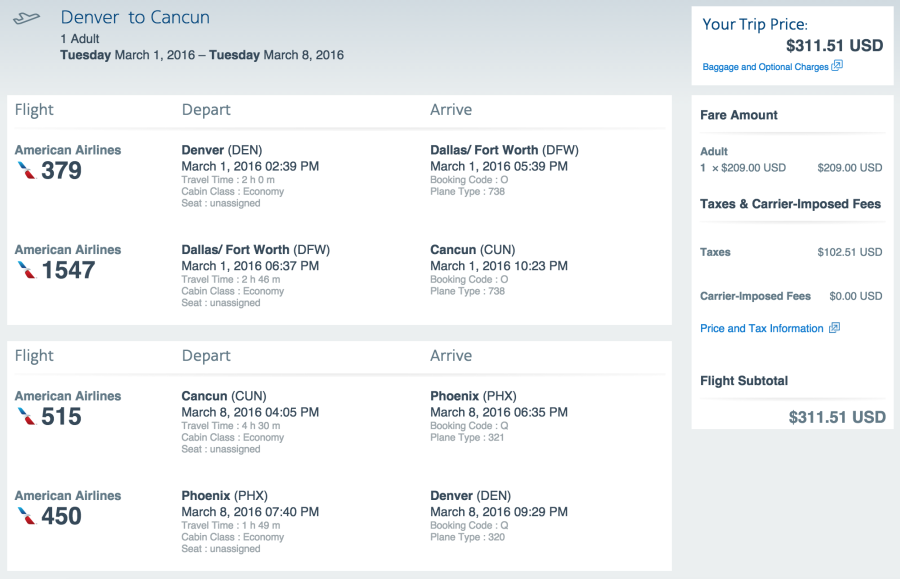
Task: Click the Dallas/Fort Worth arrival of flight 379
Action: 504,150
